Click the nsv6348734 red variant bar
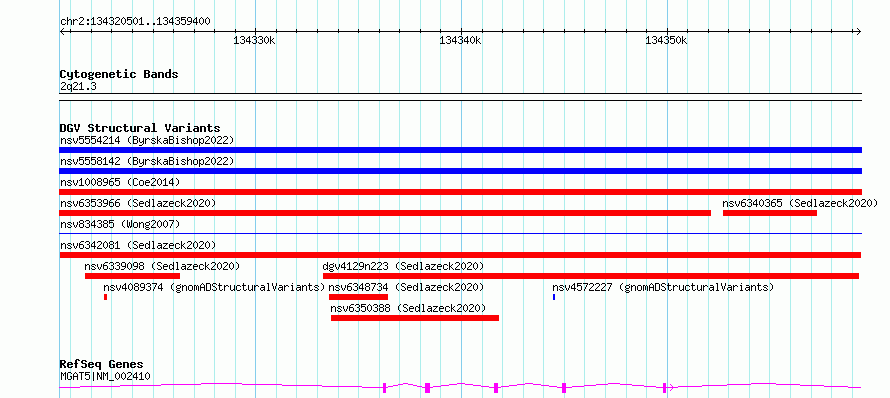Image resolution: width=890 pixels, height=398 pixels. coord(358,297)
